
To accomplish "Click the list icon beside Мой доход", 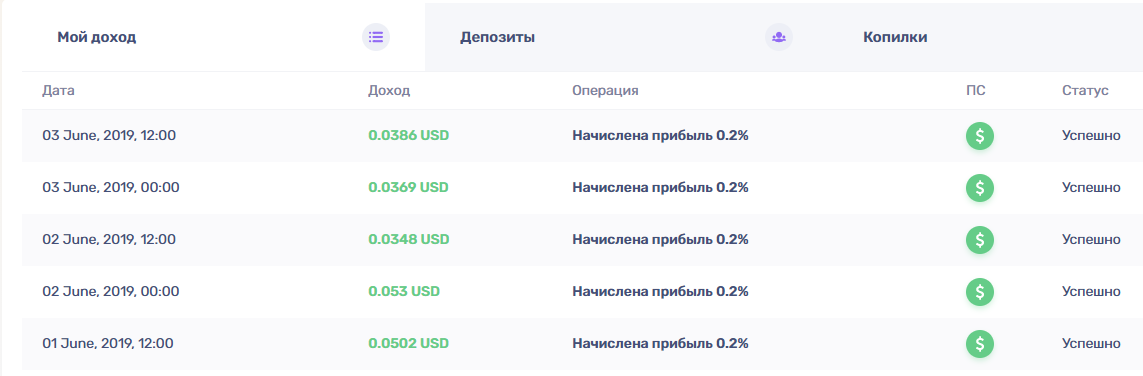I will (x=376, y=36).
